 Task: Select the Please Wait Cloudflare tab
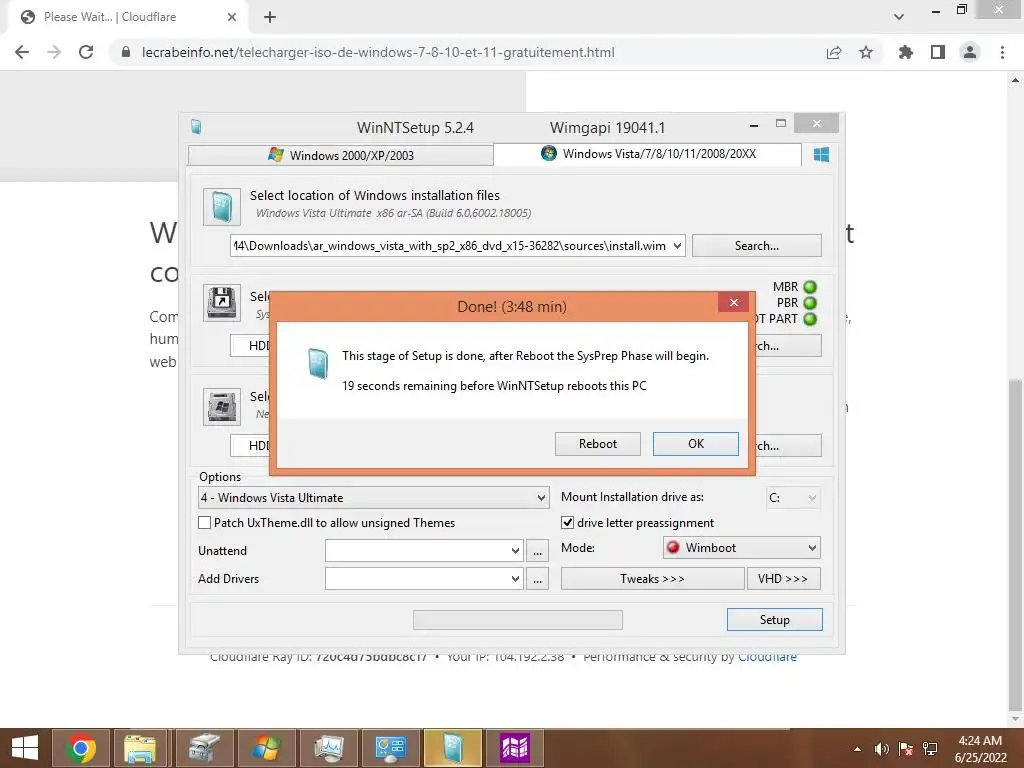127,17
